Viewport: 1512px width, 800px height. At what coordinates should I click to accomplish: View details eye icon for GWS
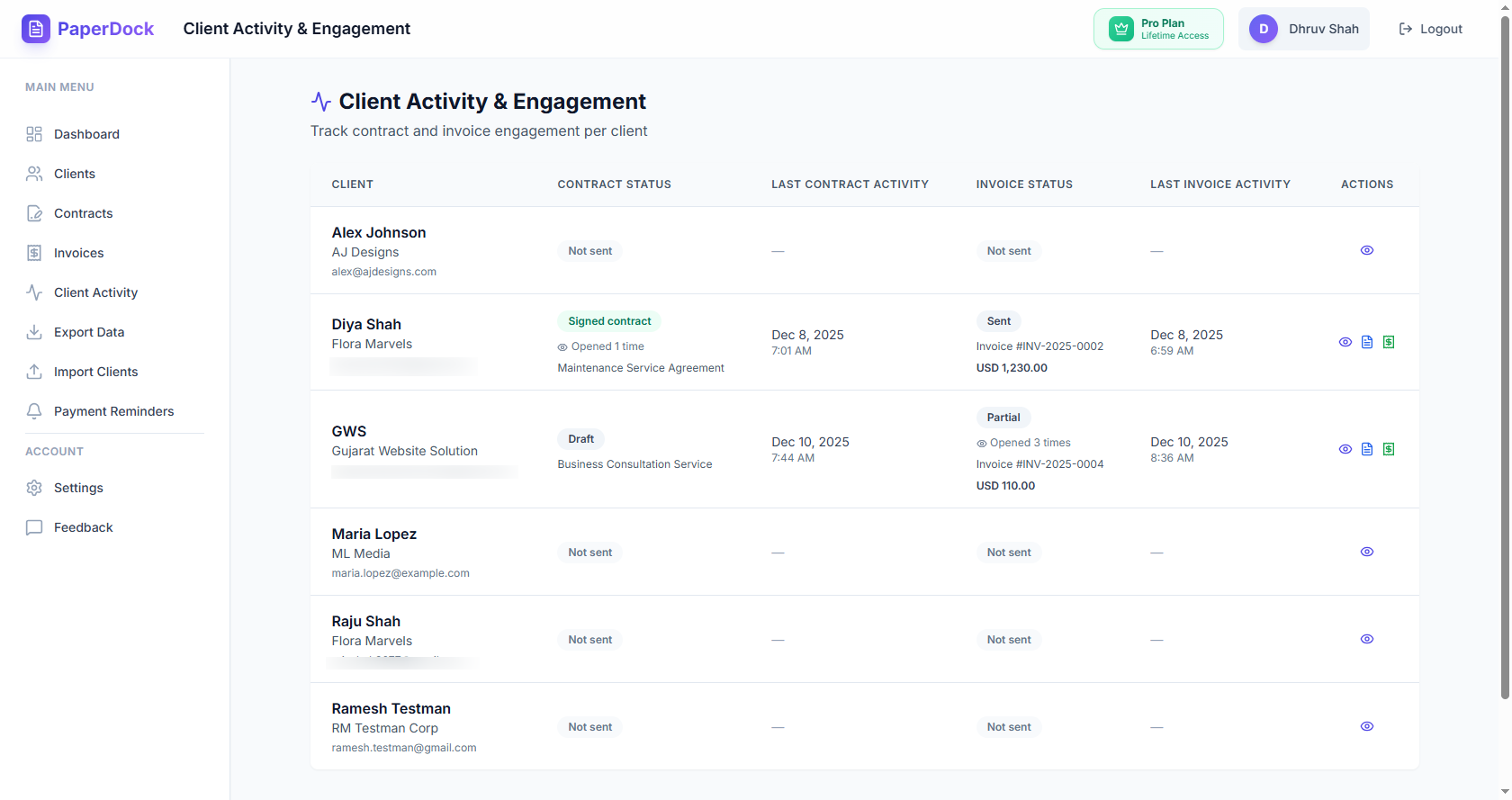(1345, 449)
